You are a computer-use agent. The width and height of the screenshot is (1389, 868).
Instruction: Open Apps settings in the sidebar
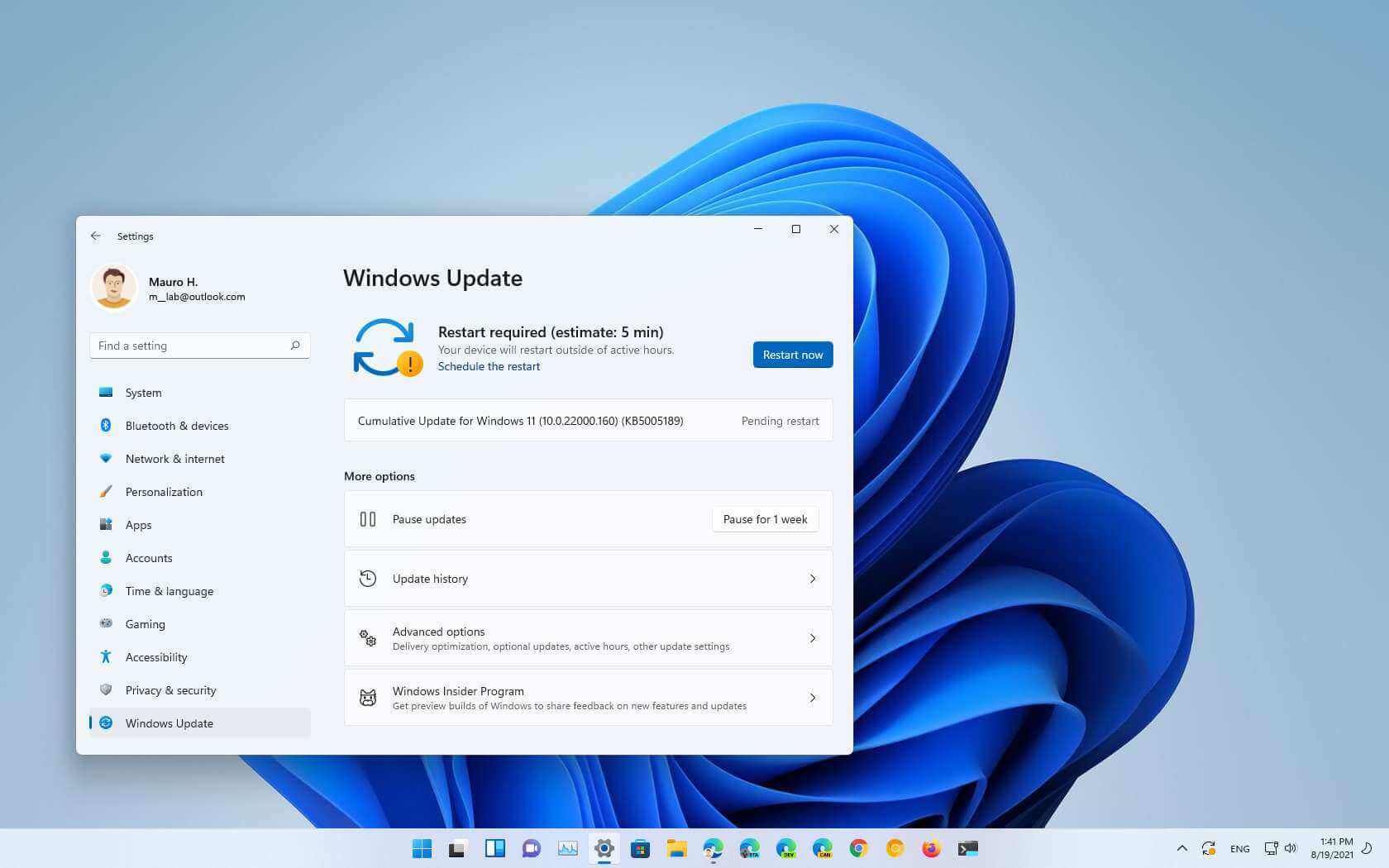point(138,525)
